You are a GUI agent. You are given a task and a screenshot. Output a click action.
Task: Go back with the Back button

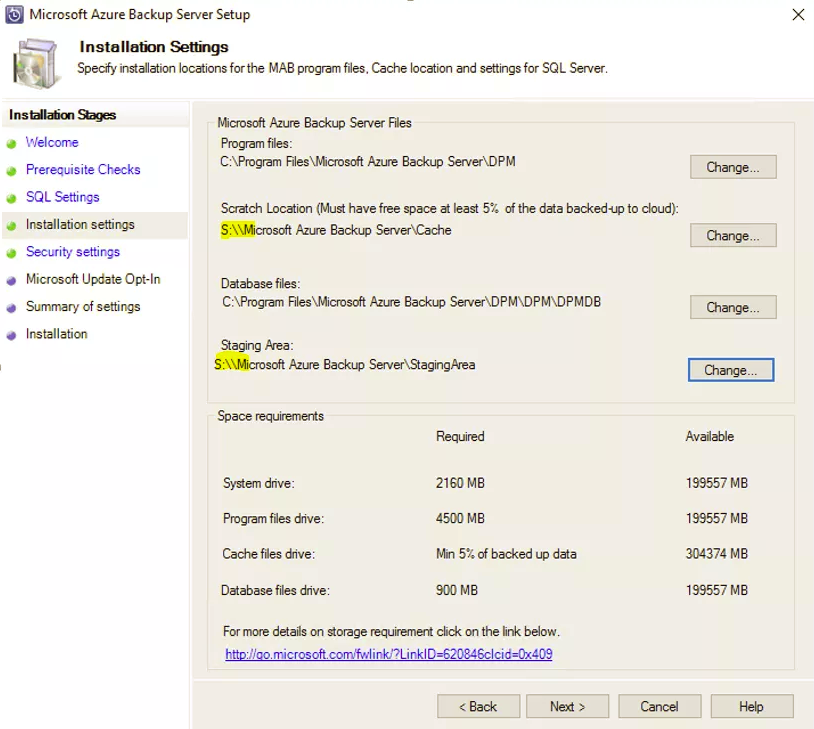coord(478,706)
